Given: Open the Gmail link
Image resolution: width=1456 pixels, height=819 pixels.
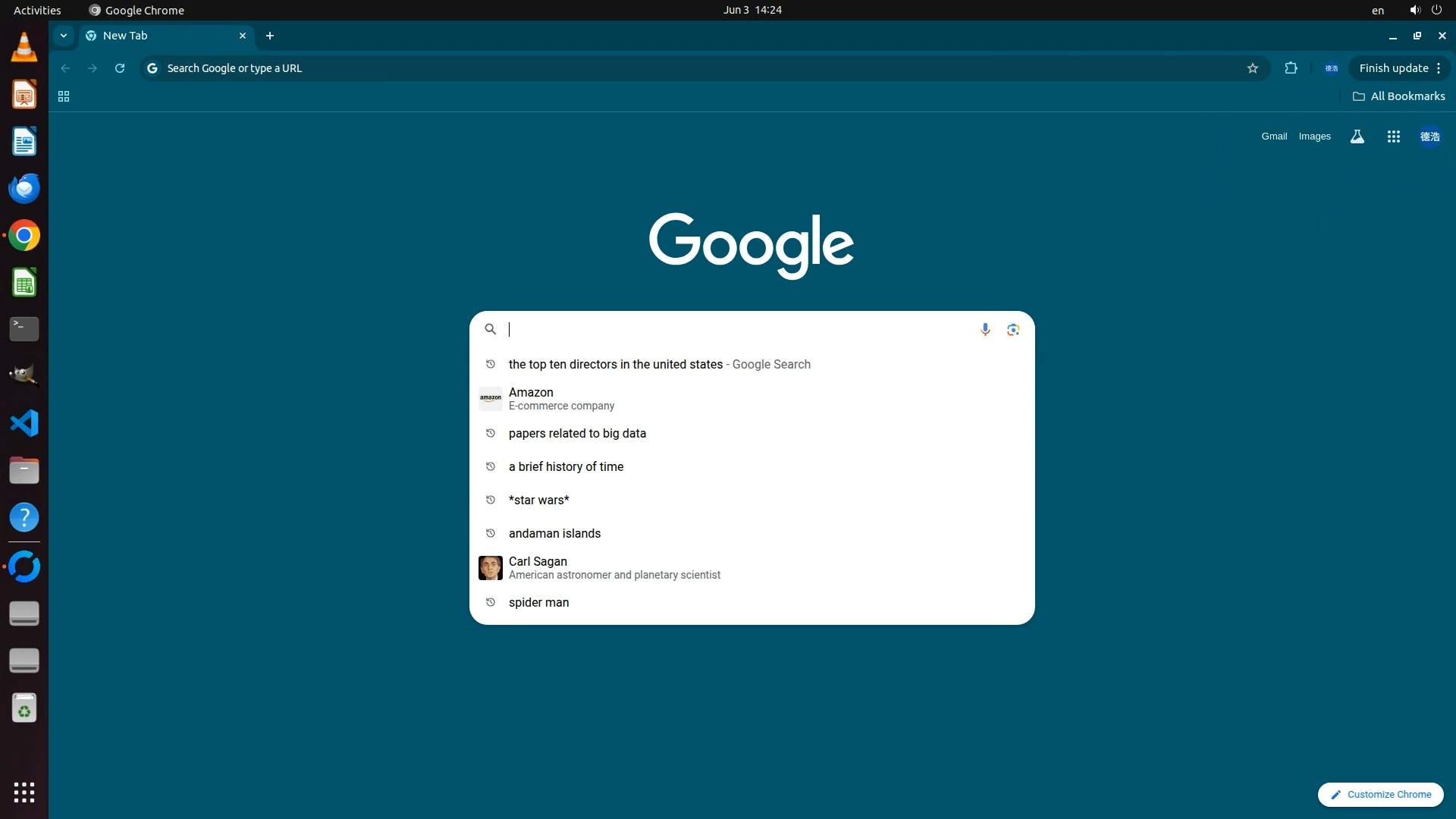Looking at the screenshot, I should (x=1274, y=136).
